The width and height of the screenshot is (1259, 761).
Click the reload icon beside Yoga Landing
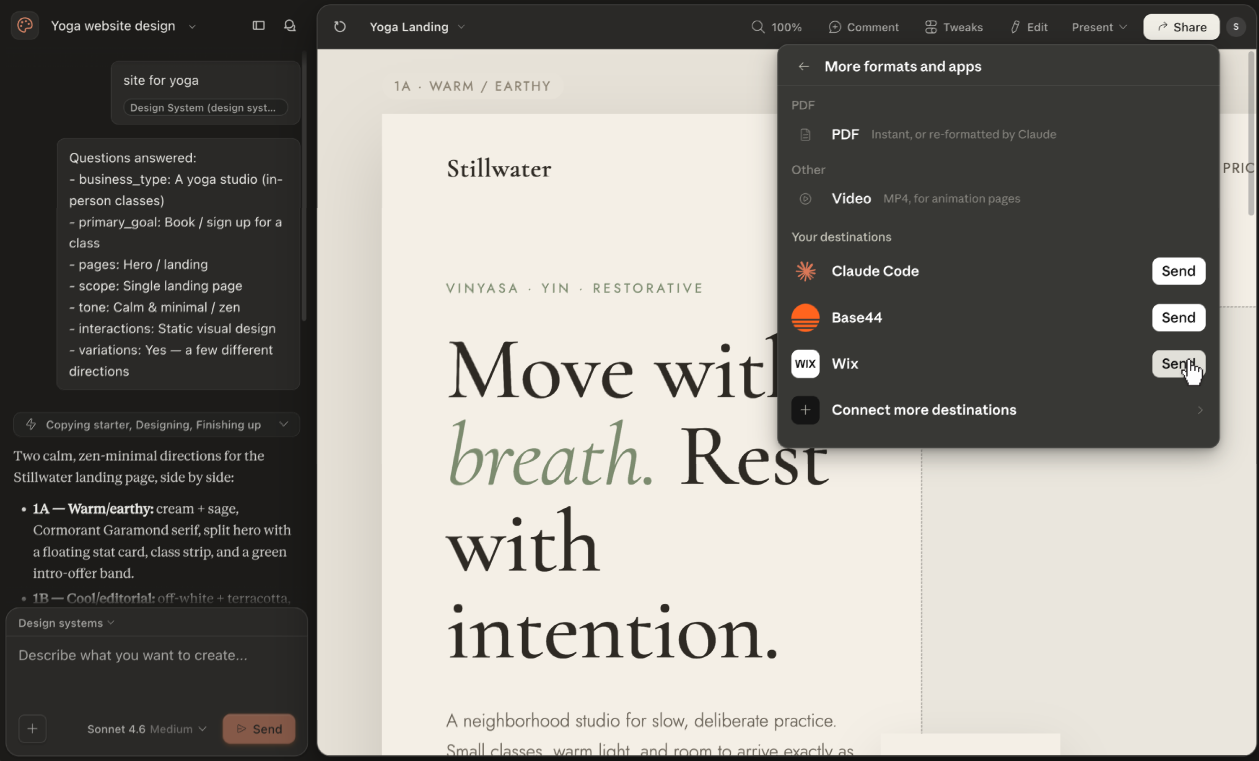(x=340, y=27)
